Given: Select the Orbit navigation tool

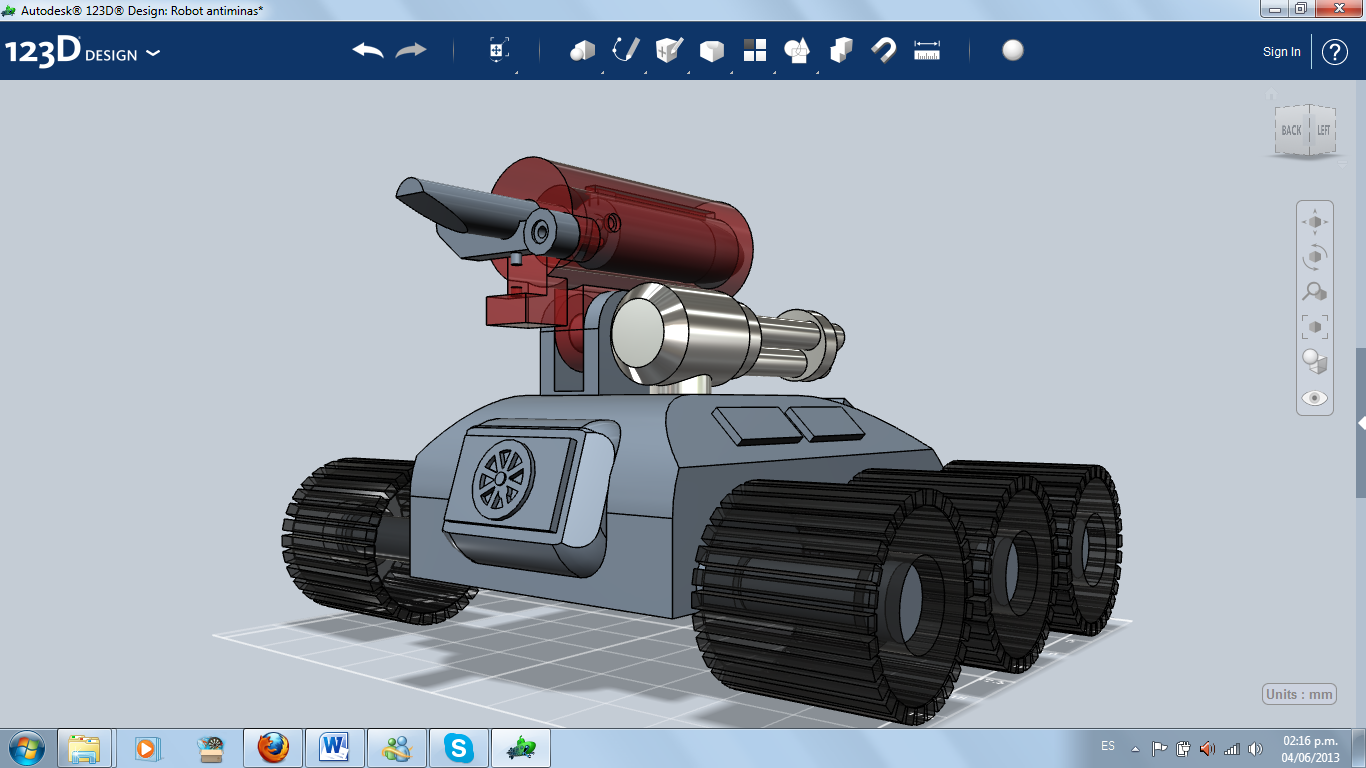Looking at the screenshot, I should [1315, 256].
